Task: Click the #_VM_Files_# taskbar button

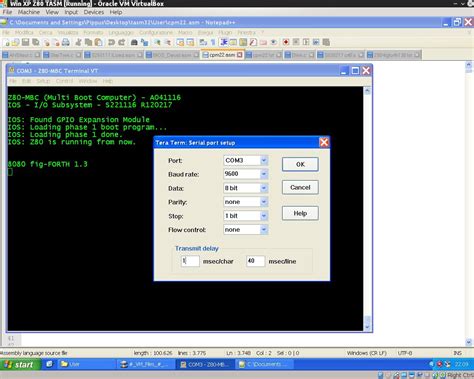Action: tap(146, 364)
